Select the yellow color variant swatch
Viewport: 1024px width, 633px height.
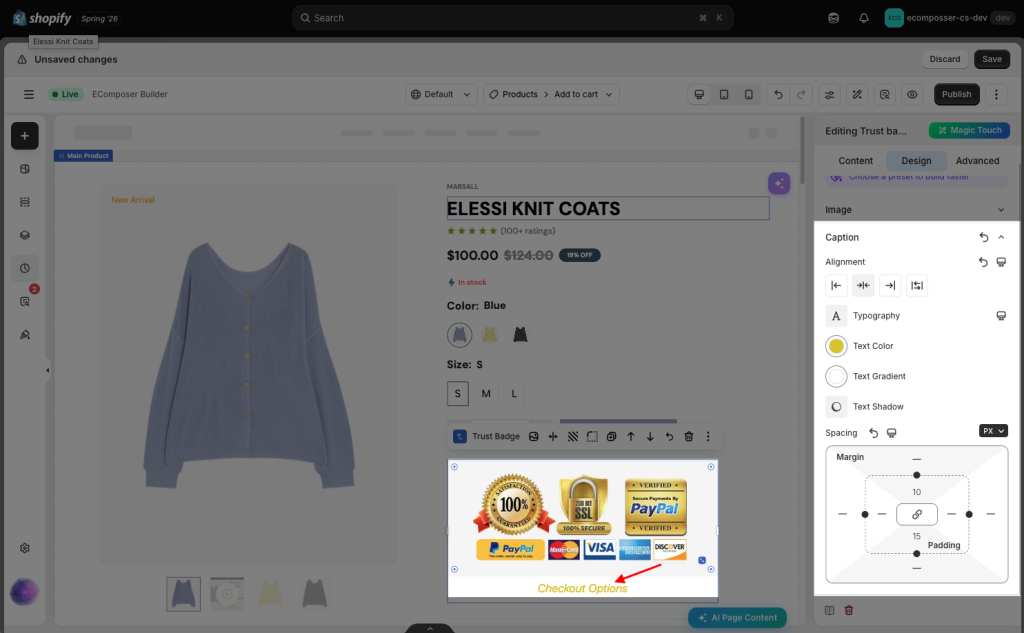490,334
